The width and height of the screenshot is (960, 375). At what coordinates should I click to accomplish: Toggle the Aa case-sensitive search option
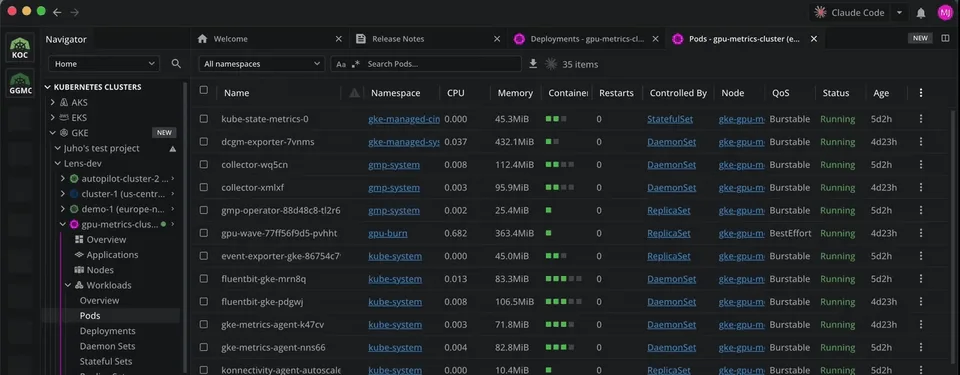[341, 64]
